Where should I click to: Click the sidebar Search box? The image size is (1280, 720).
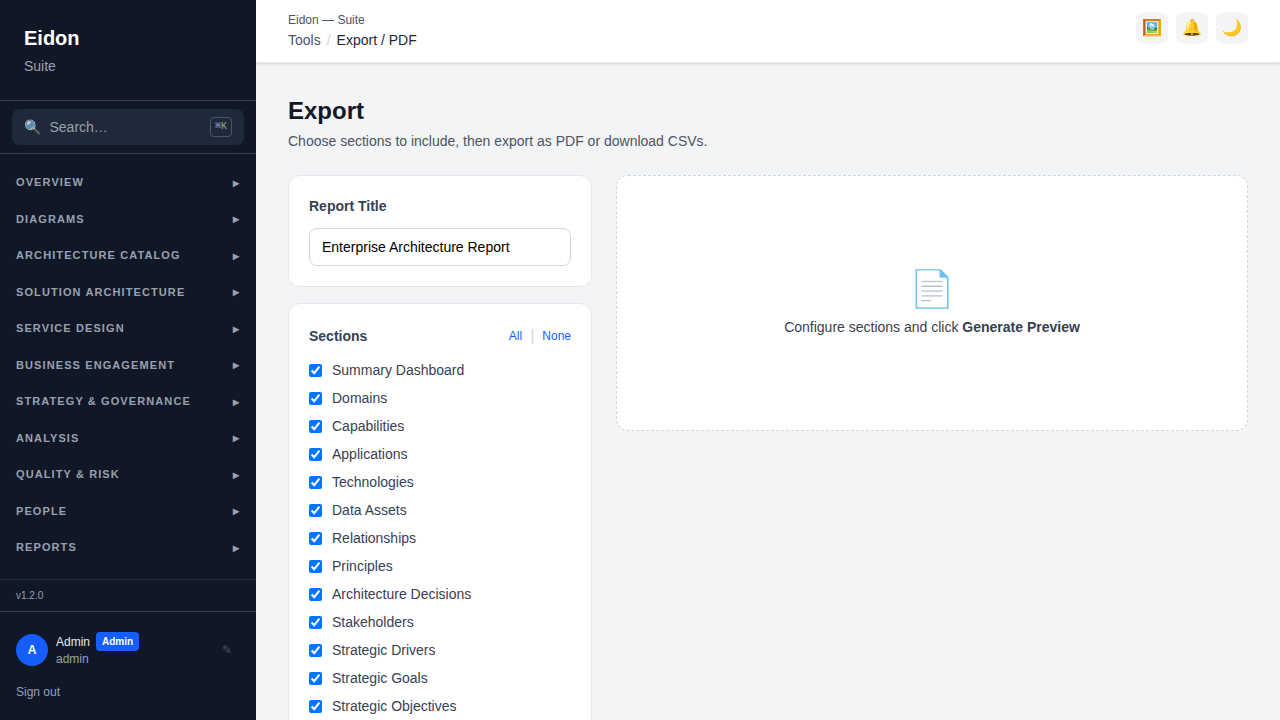pyautogui.click(x=128, y=127)
